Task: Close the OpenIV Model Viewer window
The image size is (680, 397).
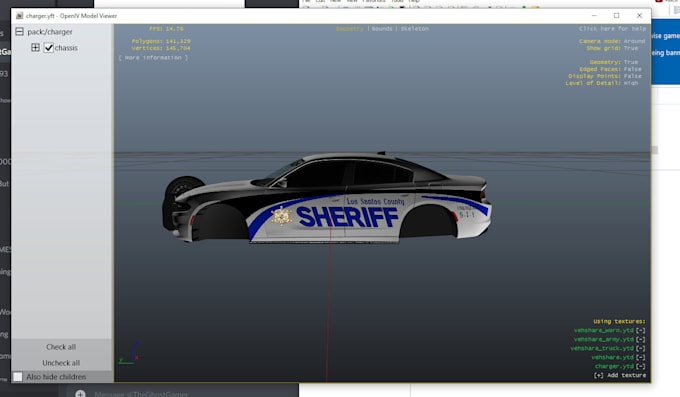Action: pos(639,16)
